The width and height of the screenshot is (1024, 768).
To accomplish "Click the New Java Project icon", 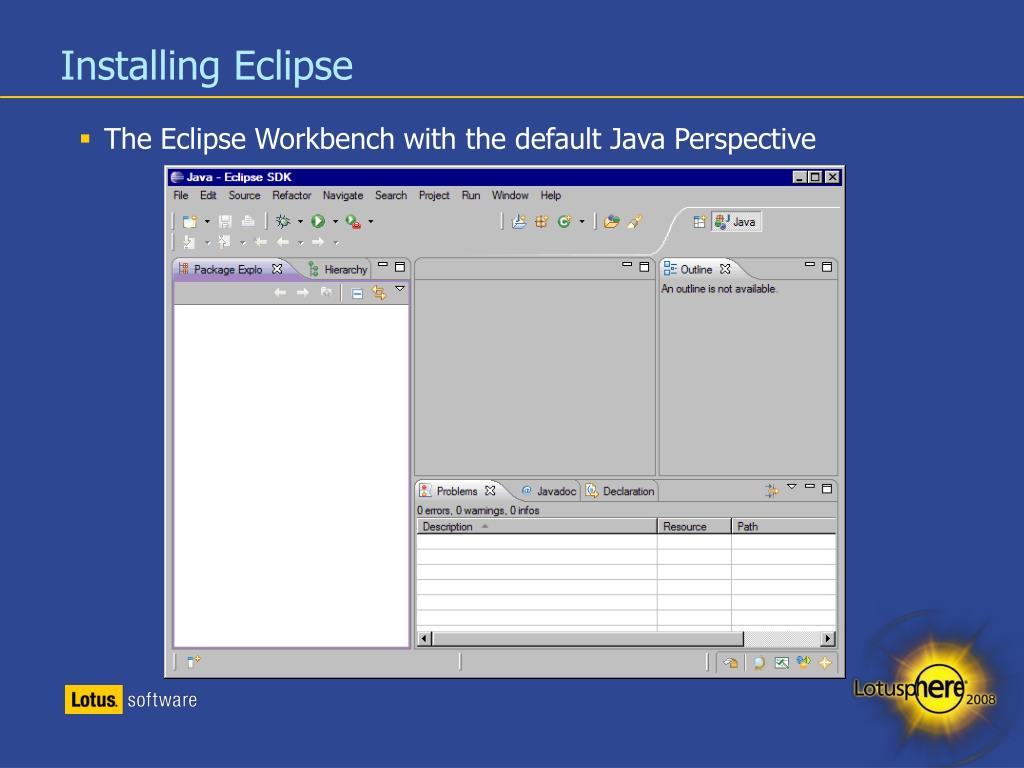I will pyautogui.click(x=519, y=222).
